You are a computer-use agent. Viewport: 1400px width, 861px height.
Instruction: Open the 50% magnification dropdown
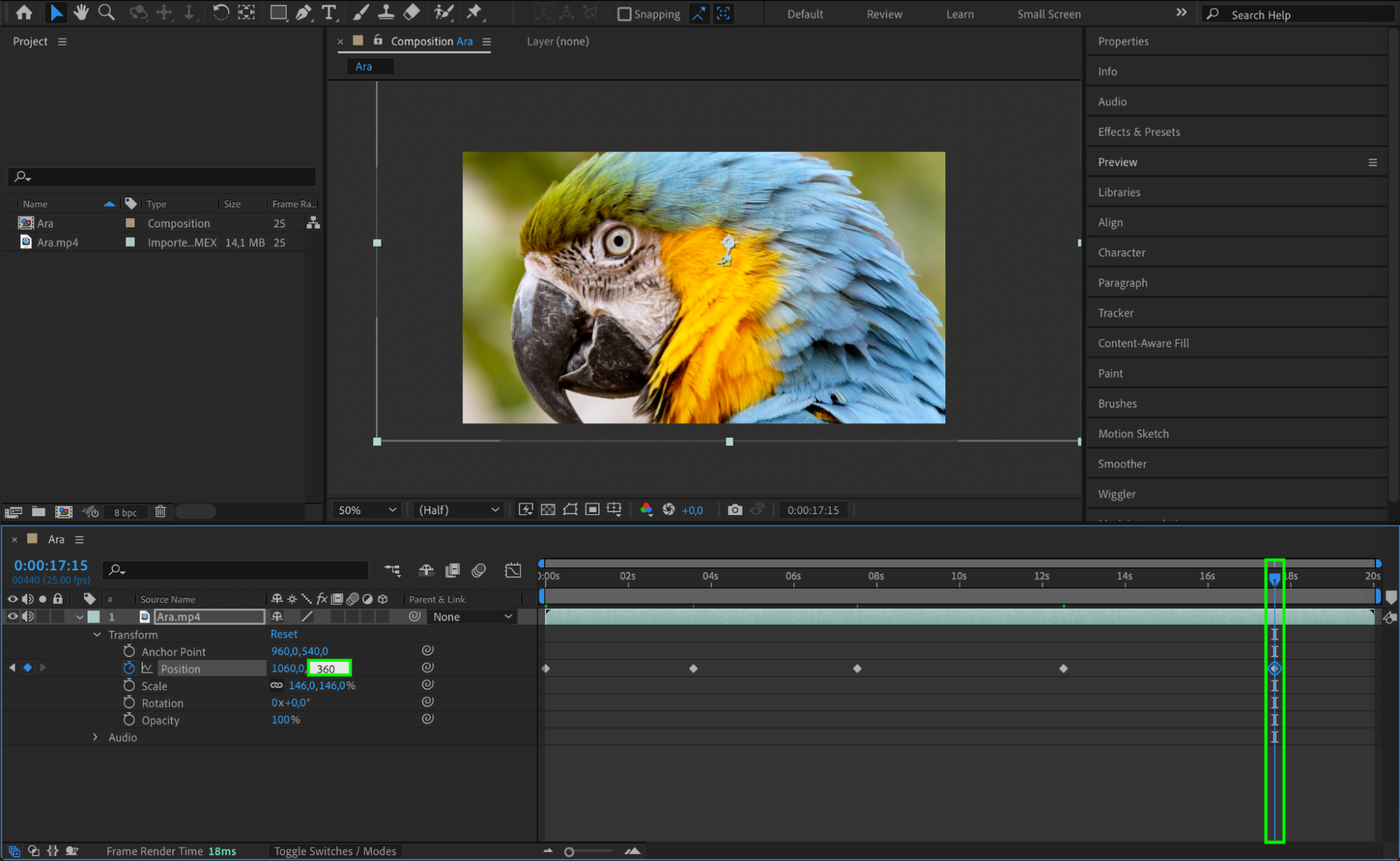coord(367,510)
